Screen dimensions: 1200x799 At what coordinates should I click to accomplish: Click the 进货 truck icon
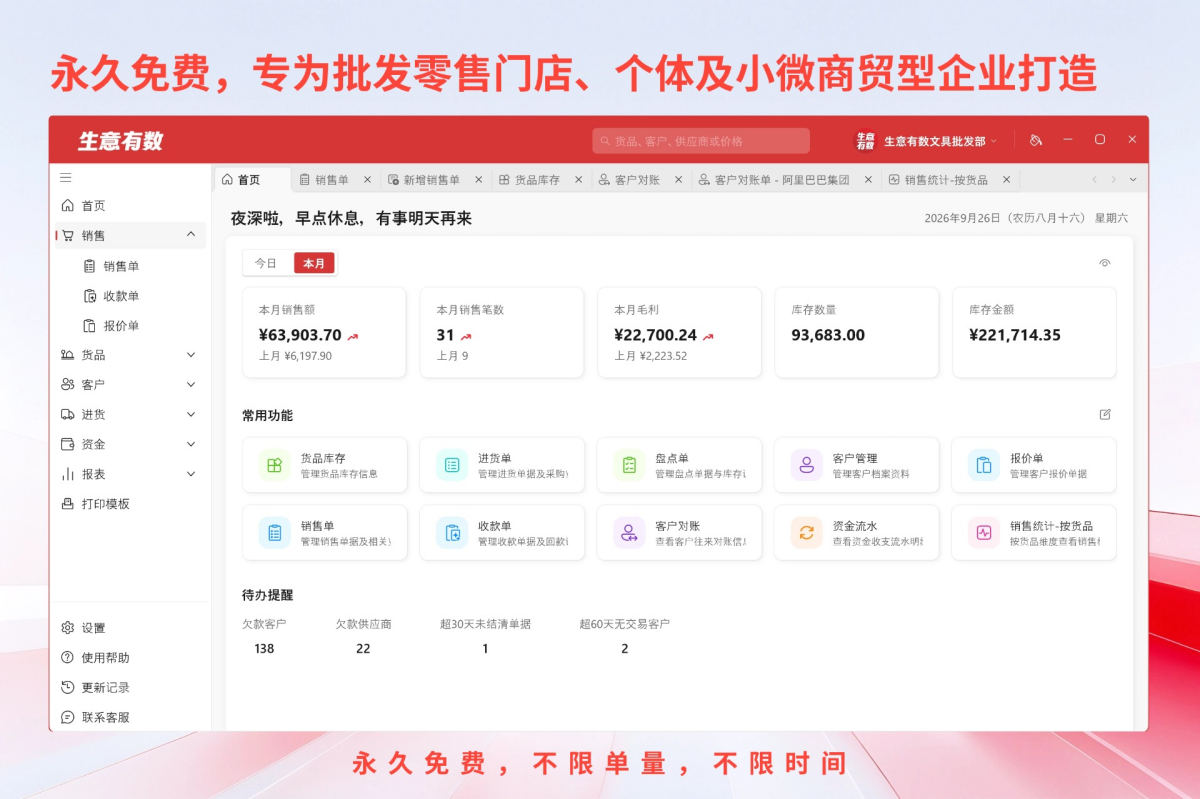pos(68,415)
